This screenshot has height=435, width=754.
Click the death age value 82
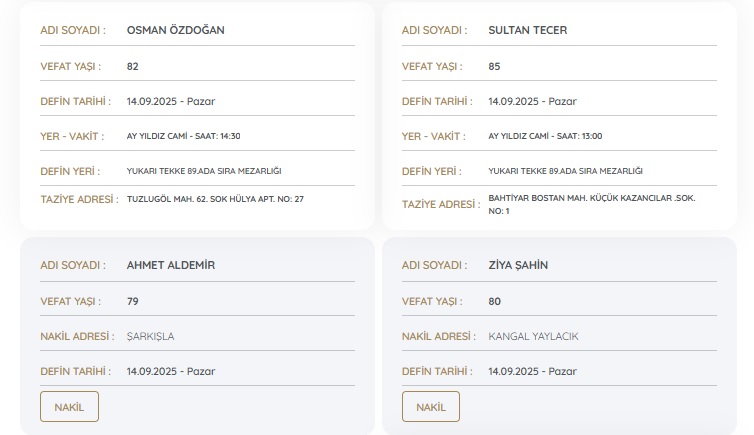133,66
